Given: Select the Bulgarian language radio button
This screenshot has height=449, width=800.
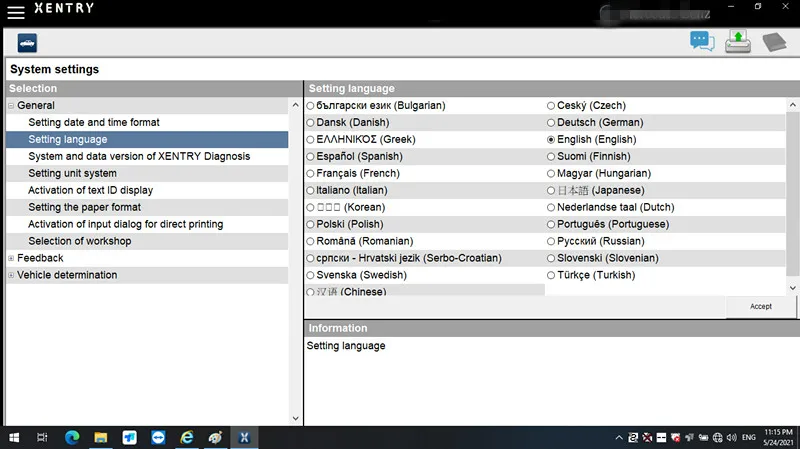Looking at the screenshot, I should (x=310, y=106).
